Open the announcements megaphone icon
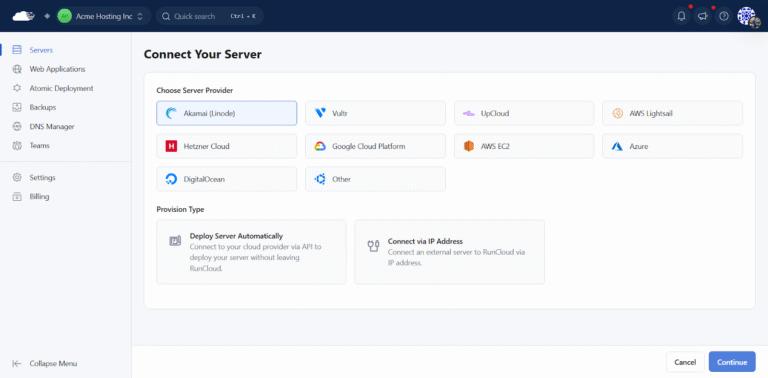Viewport: 768px width, 378px height. tap(702, 16)
